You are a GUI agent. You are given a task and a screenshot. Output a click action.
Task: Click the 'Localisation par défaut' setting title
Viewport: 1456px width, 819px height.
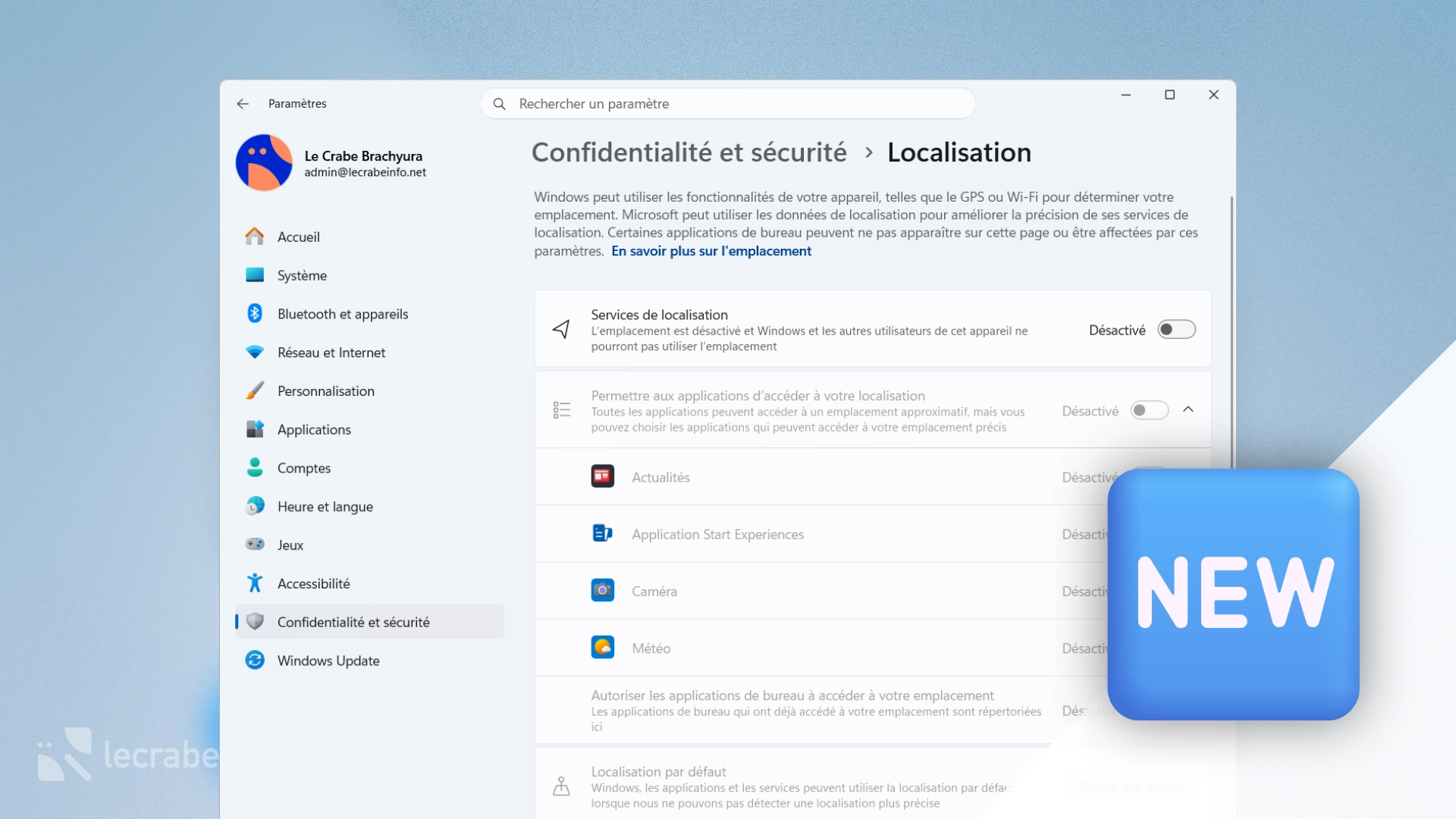[x=658, y=771]
